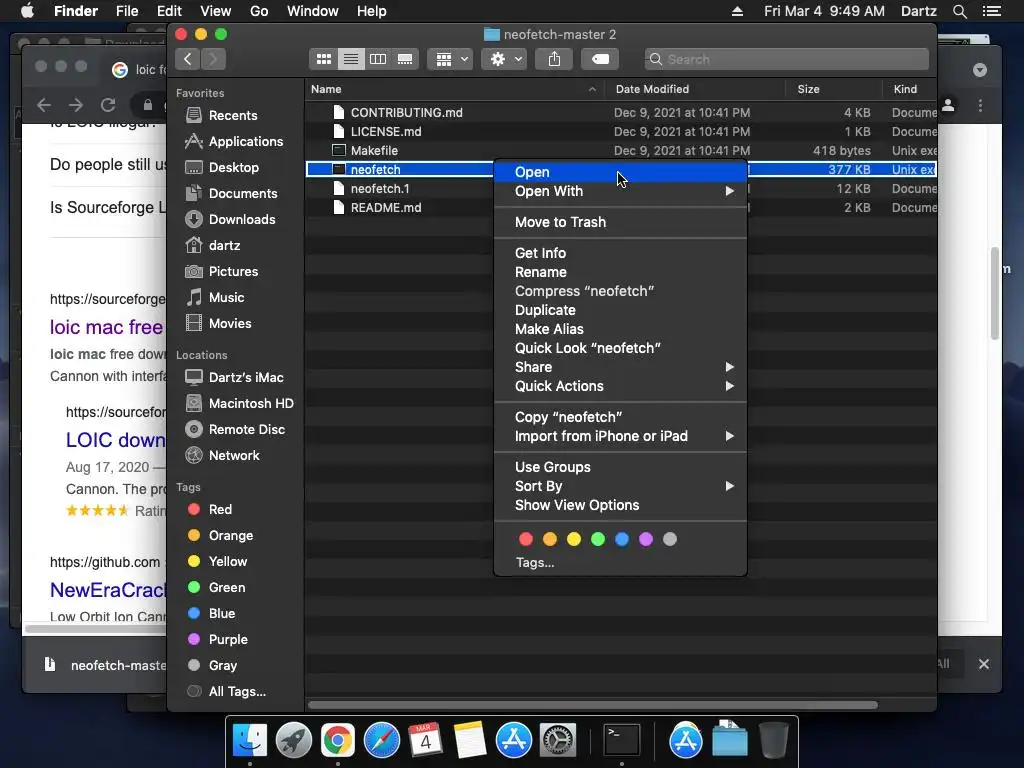The height and width of the screenshot is (768, 1024).
Task: Open Documents in Finder sidebar
Action: [232, 194]
